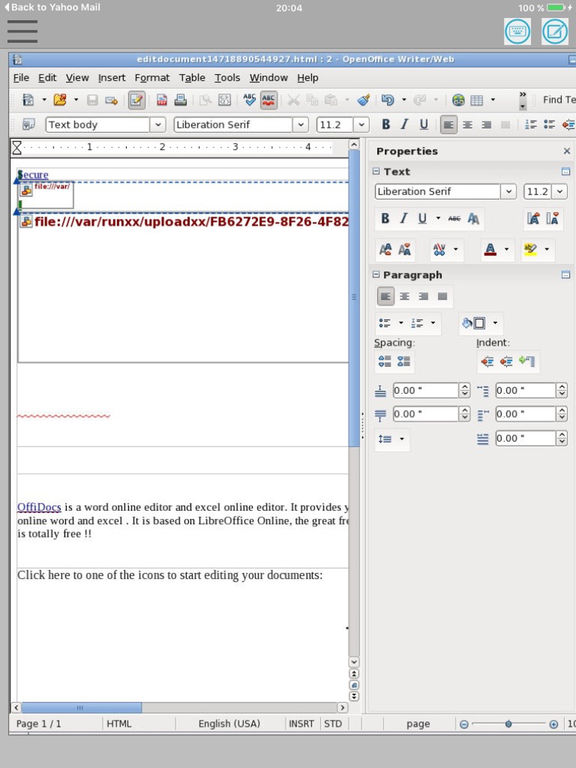The image size is (576, 768).
Task: Toggle Bold in Properties Text panel
Action: (385, 218)
